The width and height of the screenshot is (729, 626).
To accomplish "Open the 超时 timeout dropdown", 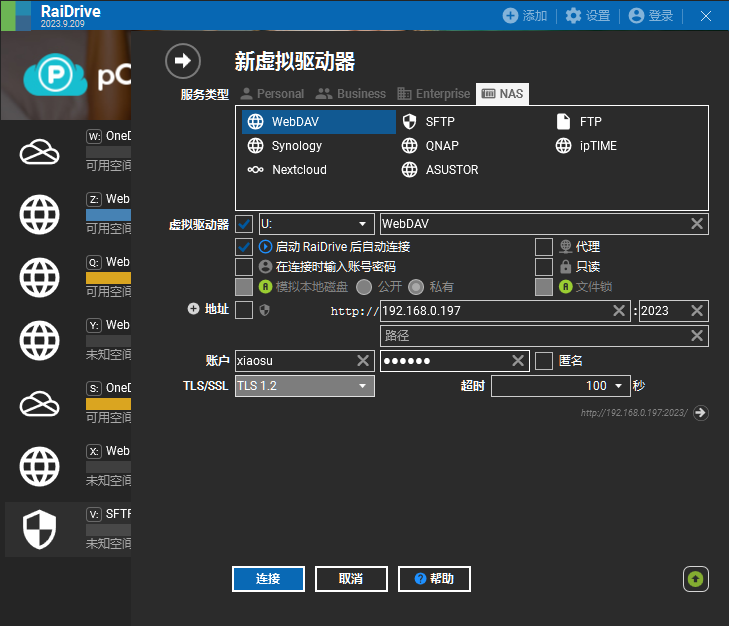I will click(620, 386).
